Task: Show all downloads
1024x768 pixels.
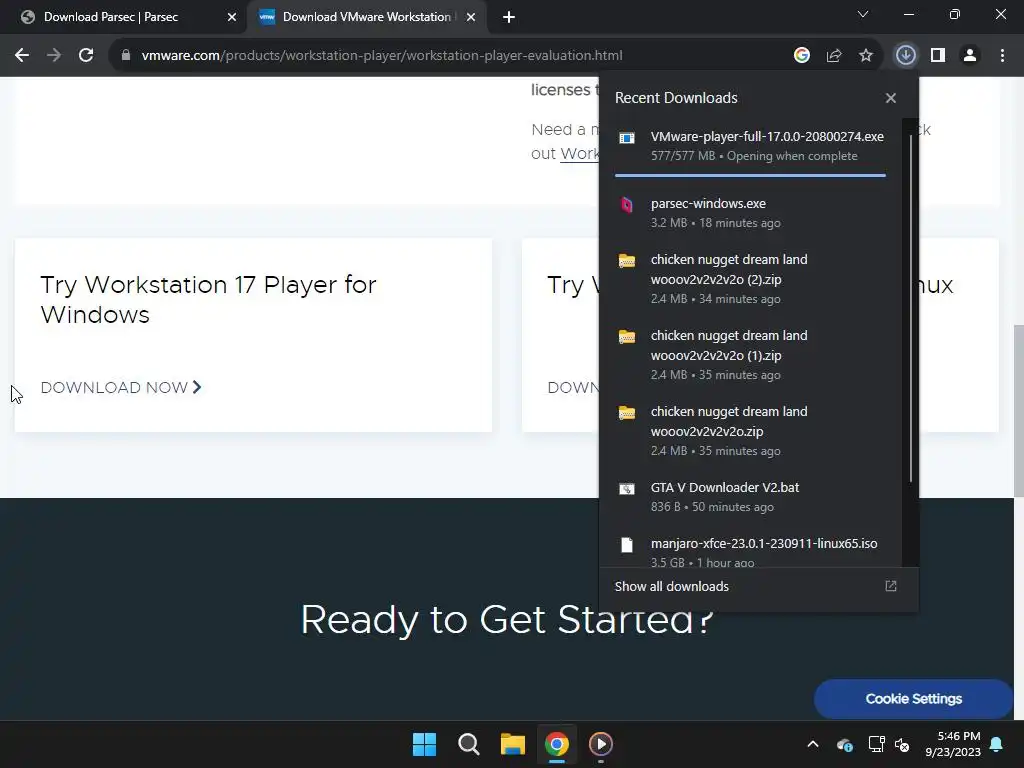Action: coord(671,586)
